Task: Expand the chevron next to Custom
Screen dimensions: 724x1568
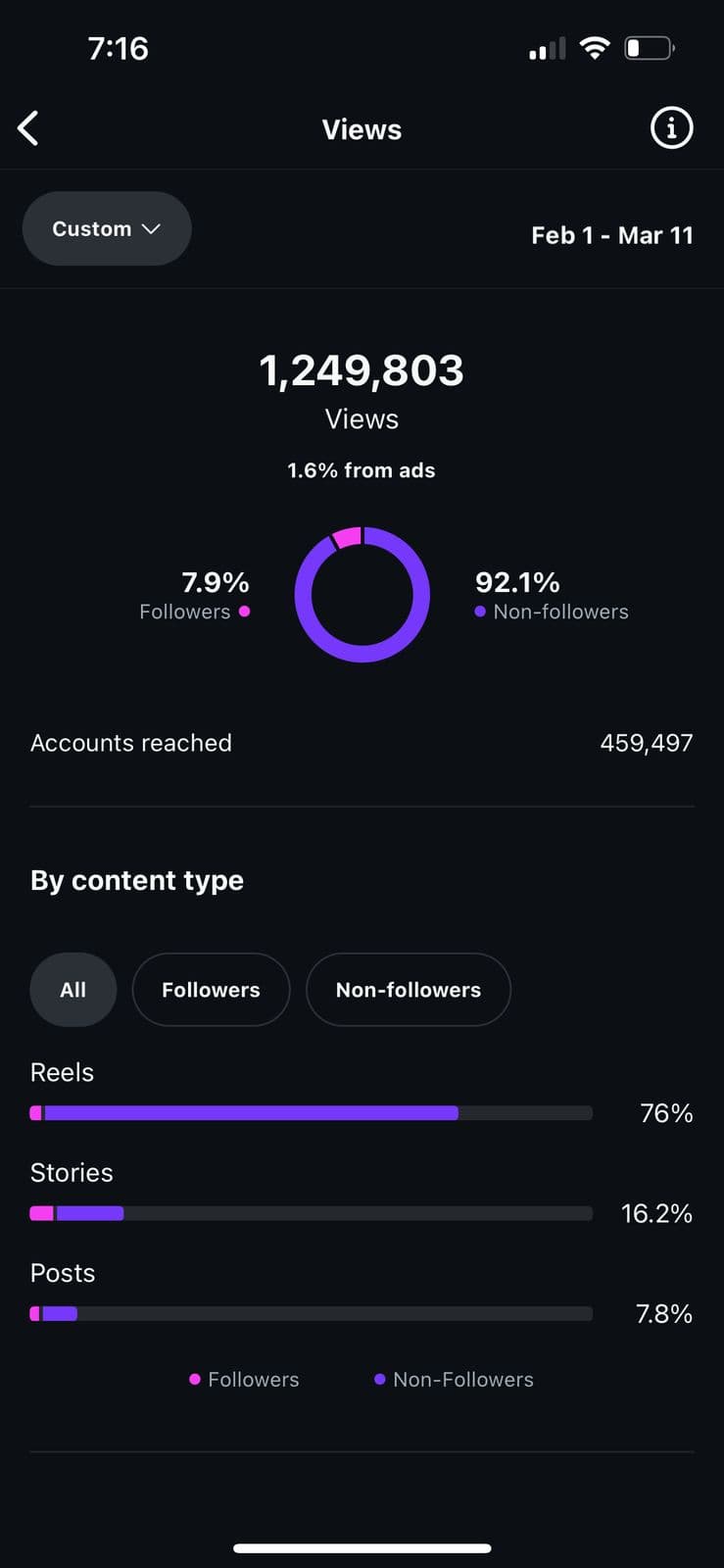Action: 151,228
